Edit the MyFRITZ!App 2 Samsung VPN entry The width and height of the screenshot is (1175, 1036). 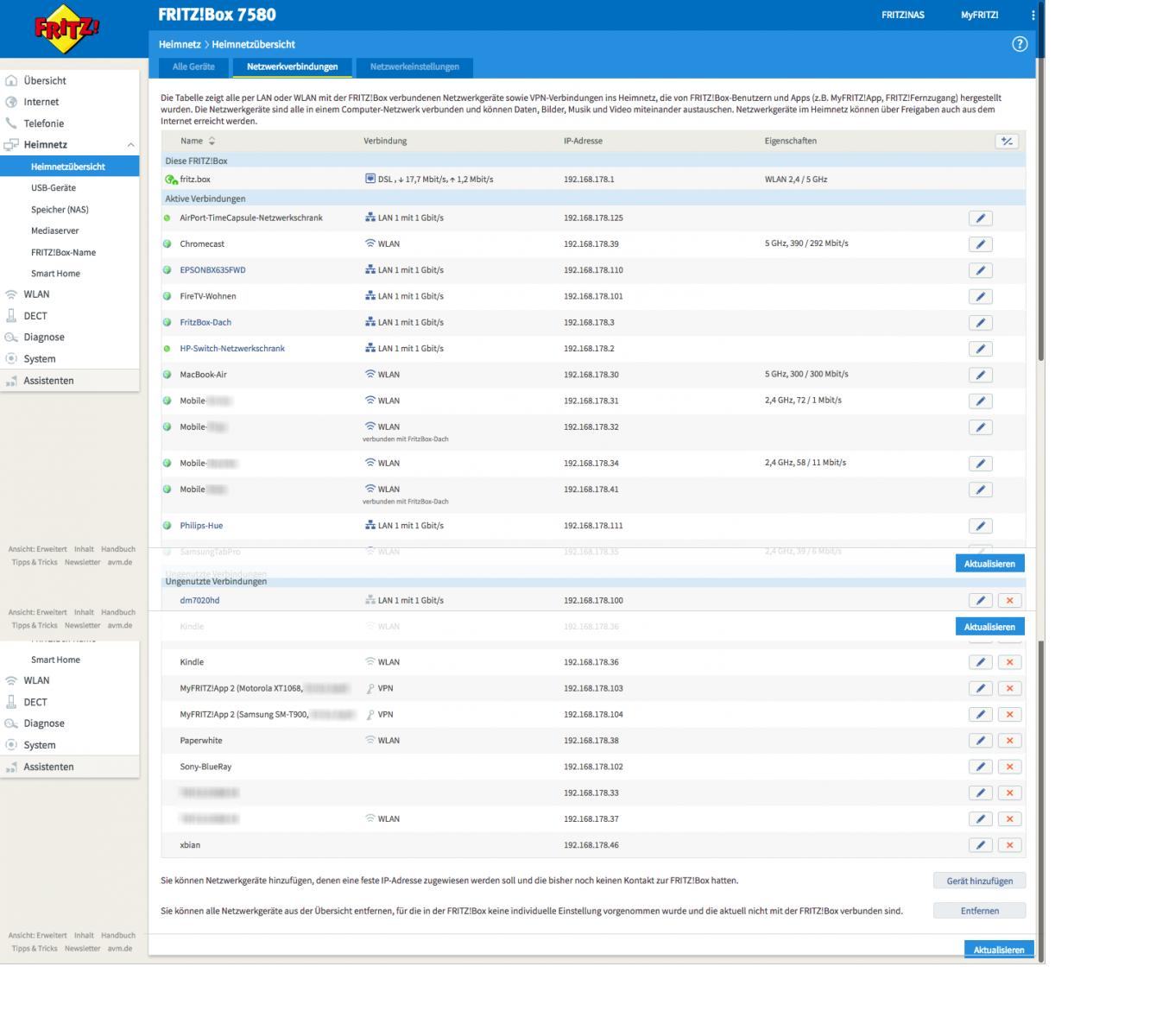tap(980, 715)
